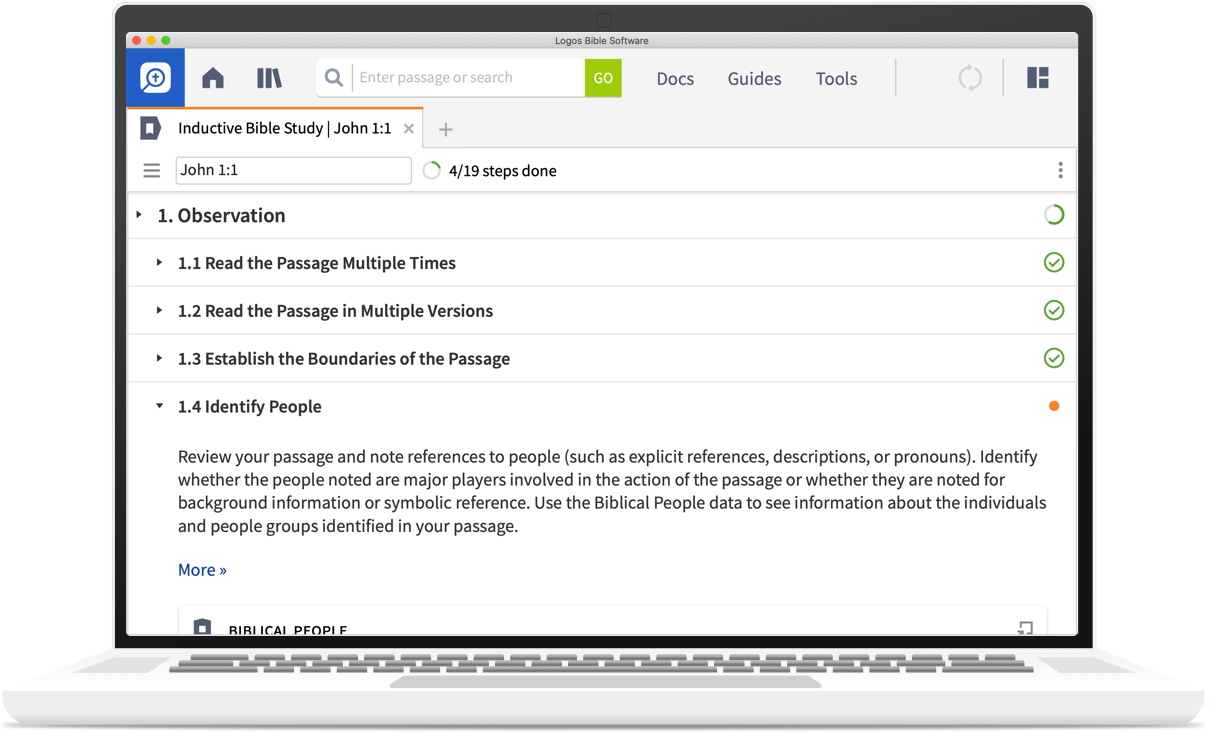Close the Inductive Bible Study tab

[409, 129]
